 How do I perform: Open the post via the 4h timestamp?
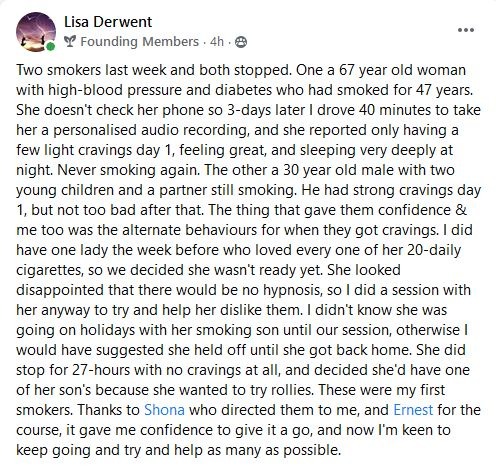[x=217, y=42]
